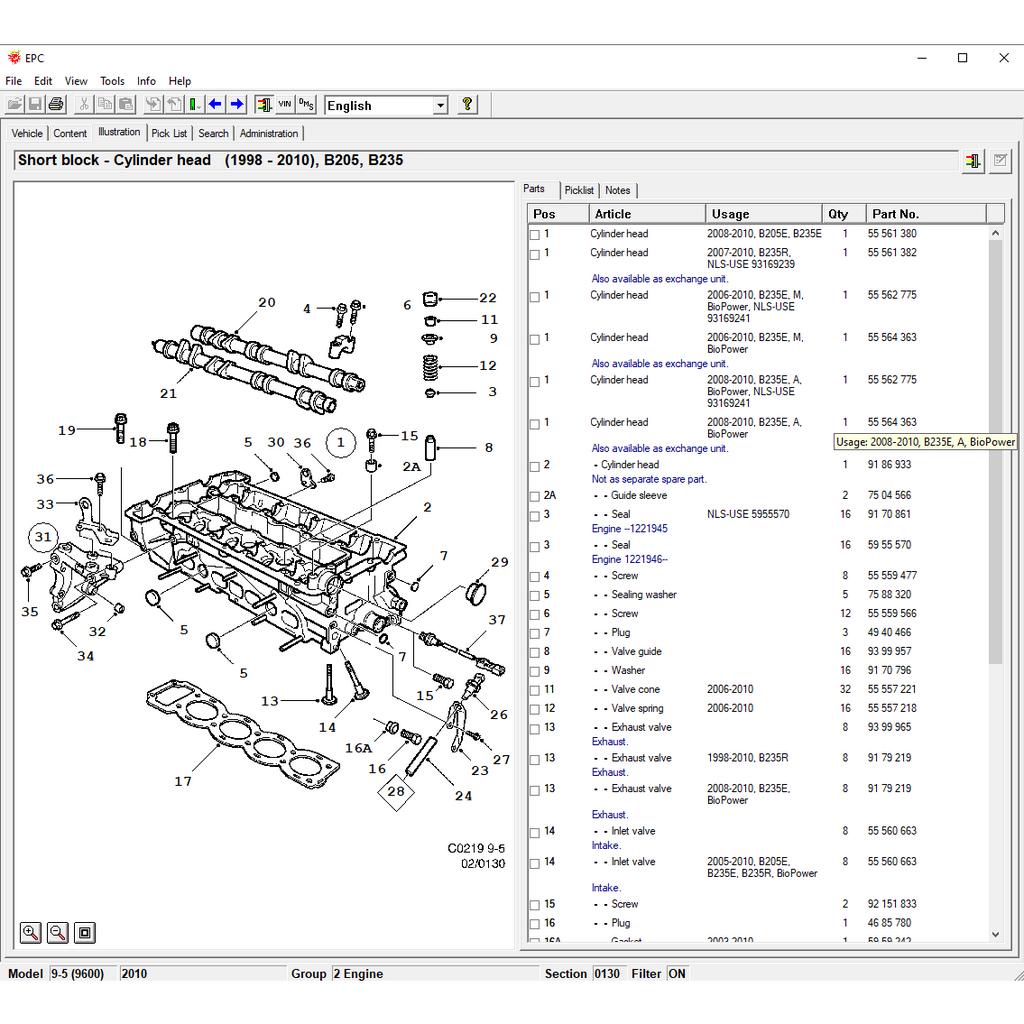The height and width of the screenshot is (1024, 1024).
Task: Zoom in on the illustration
Action: 31,932
